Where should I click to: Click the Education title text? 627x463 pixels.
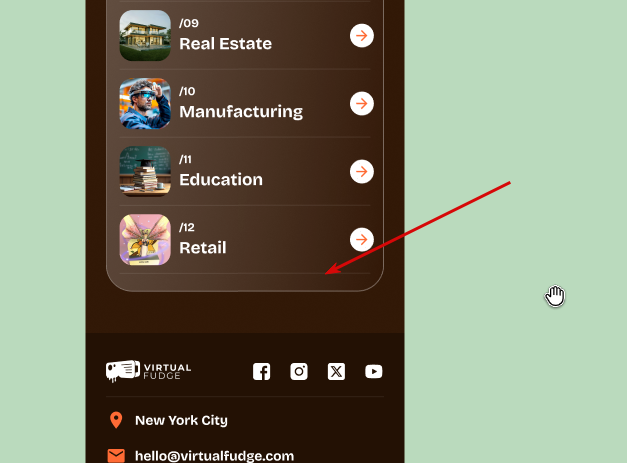point(221,180)
